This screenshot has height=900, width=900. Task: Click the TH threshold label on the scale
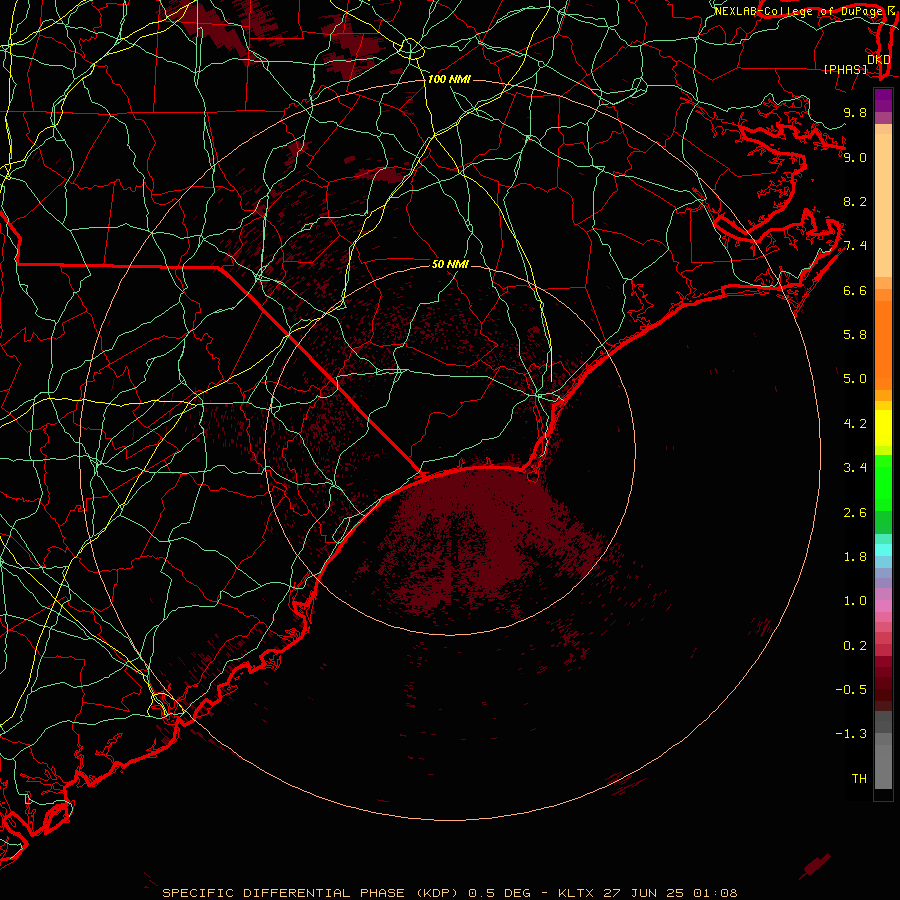click(x=859, y=778)
